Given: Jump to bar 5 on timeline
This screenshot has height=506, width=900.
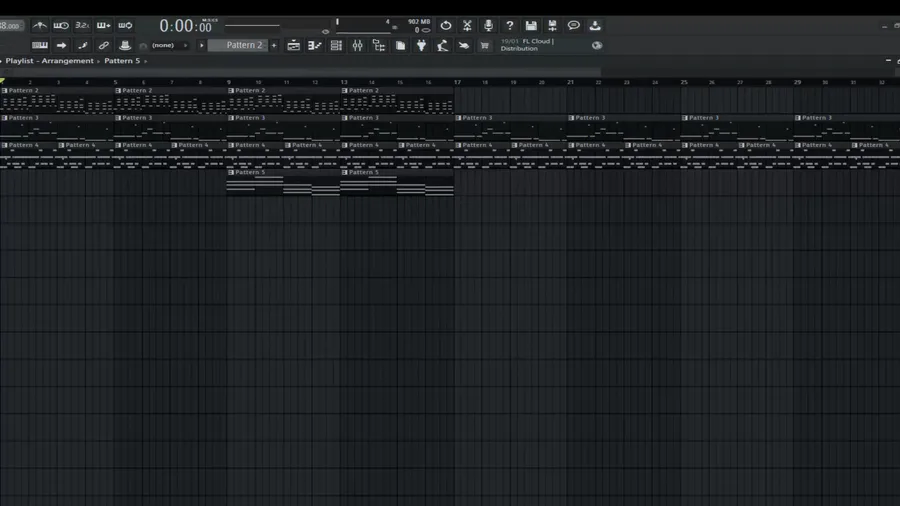Looking at the screenshot, I should click(115, 82).
